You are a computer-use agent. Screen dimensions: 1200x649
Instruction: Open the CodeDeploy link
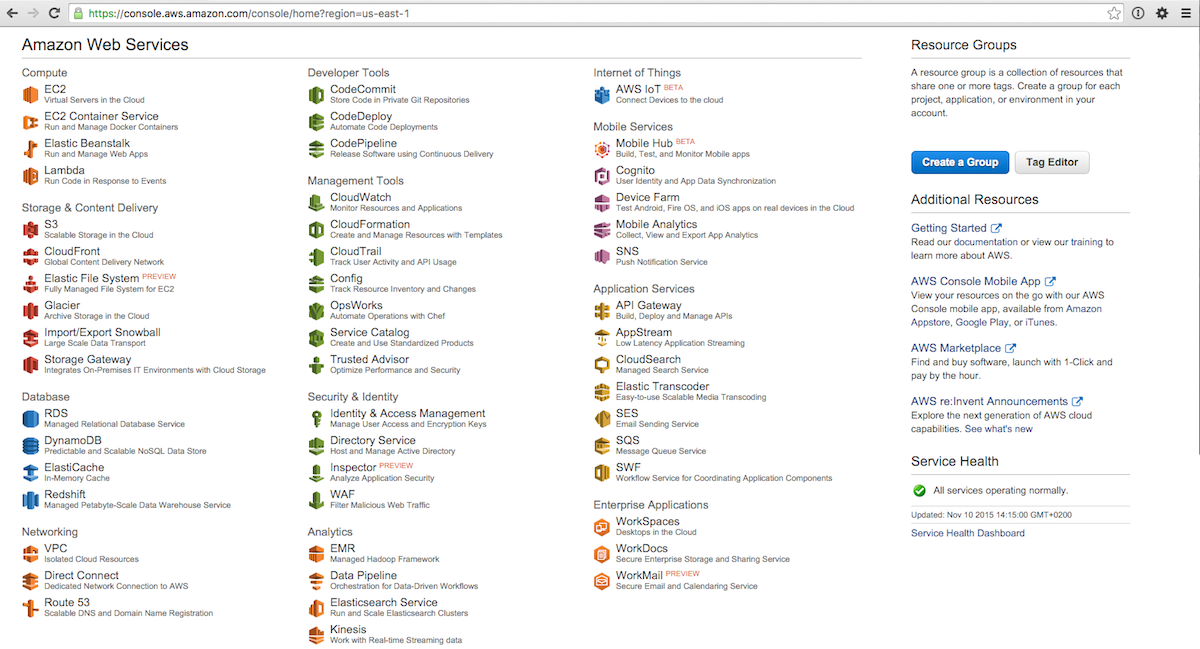(361, 116)
